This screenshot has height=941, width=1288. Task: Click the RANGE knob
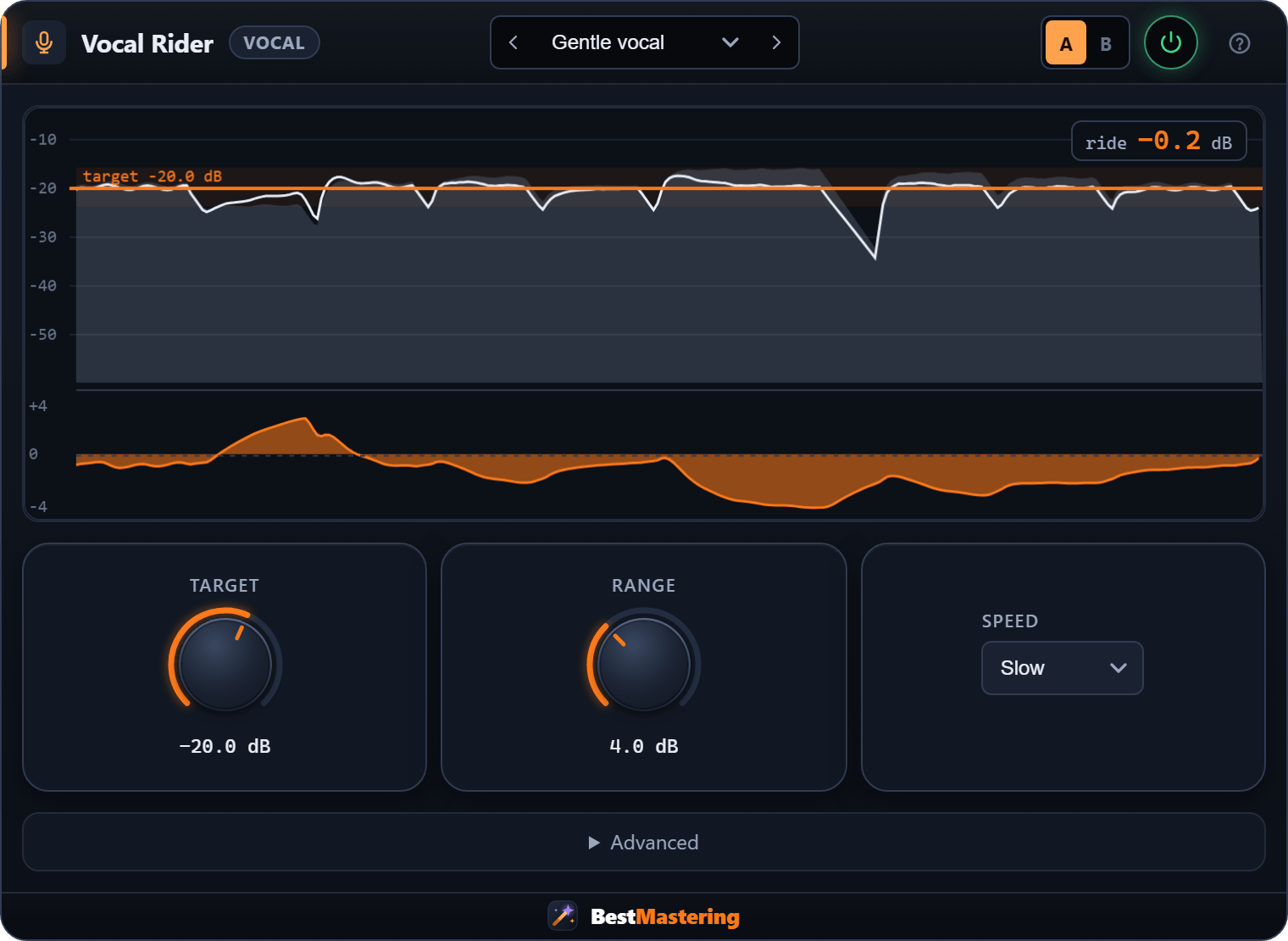coord(644,664)
